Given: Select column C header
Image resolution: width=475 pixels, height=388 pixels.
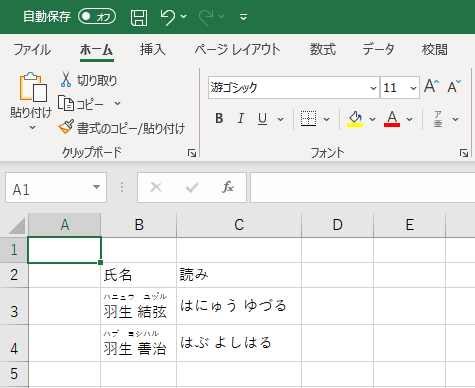Looking at the screenshot, I should (239, 225).
